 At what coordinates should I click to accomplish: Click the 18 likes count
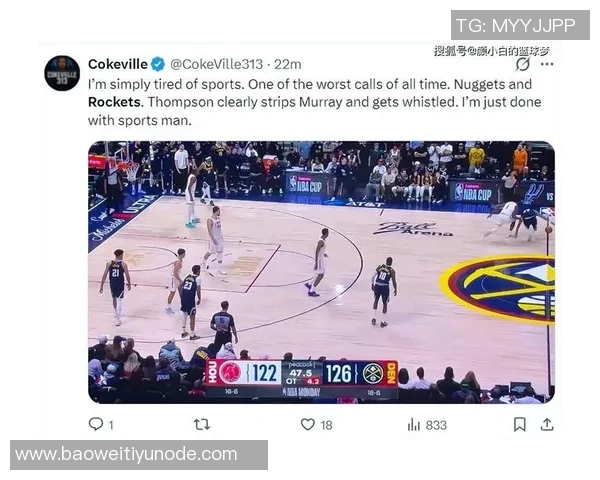(326, 425)
